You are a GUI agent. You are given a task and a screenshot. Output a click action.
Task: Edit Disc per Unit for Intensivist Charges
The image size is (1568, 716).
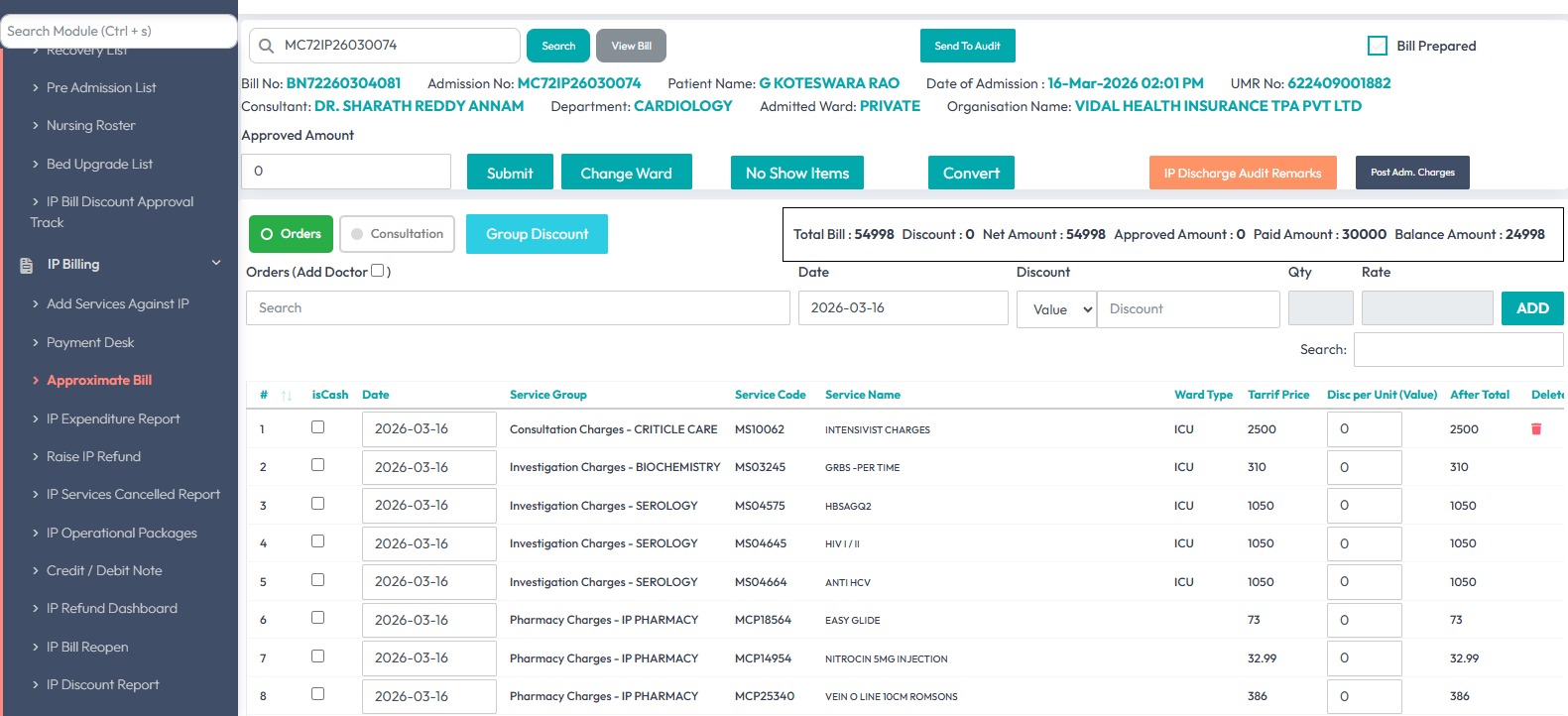click(x=1364, y=429)
